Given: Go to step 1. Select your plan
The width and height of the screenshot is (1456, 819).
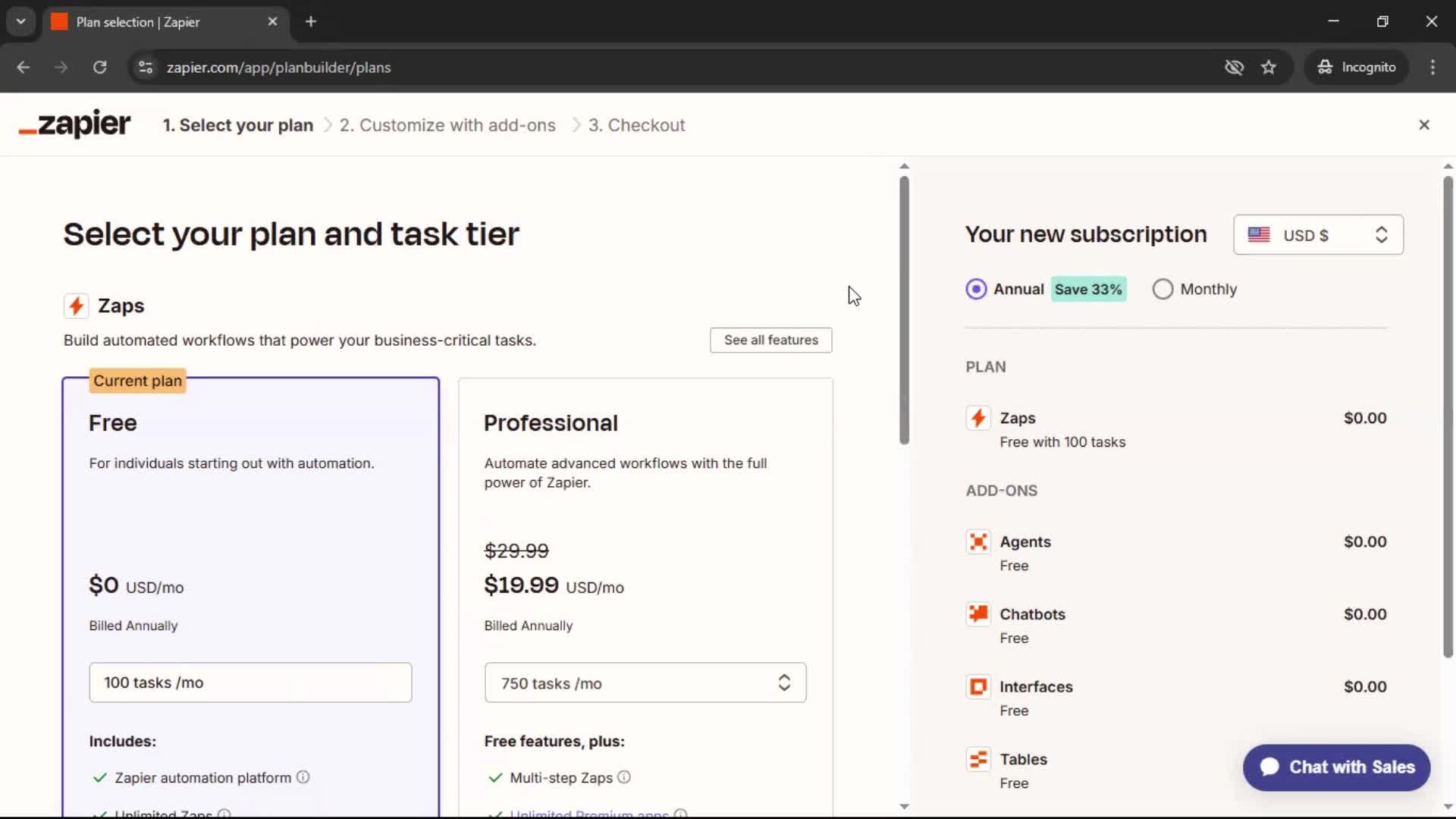Looking at the screenshot, I should 238,125.
